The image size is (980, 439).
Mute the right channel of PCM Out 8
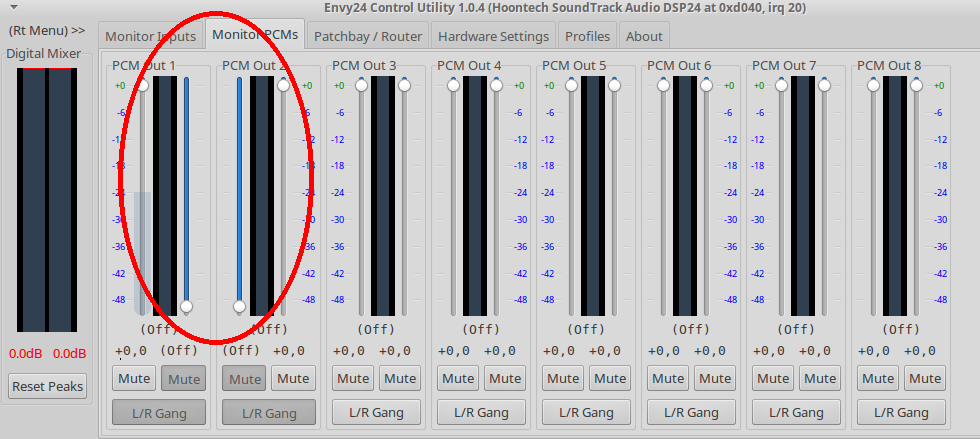pos(925,378)
